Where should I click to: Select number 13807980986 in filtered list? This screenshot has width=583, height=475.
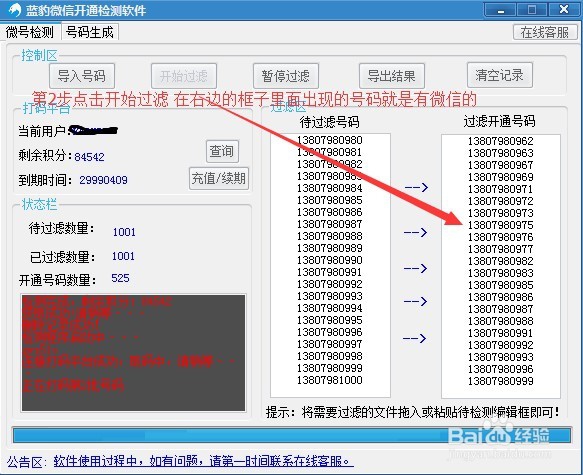(500, 297)
